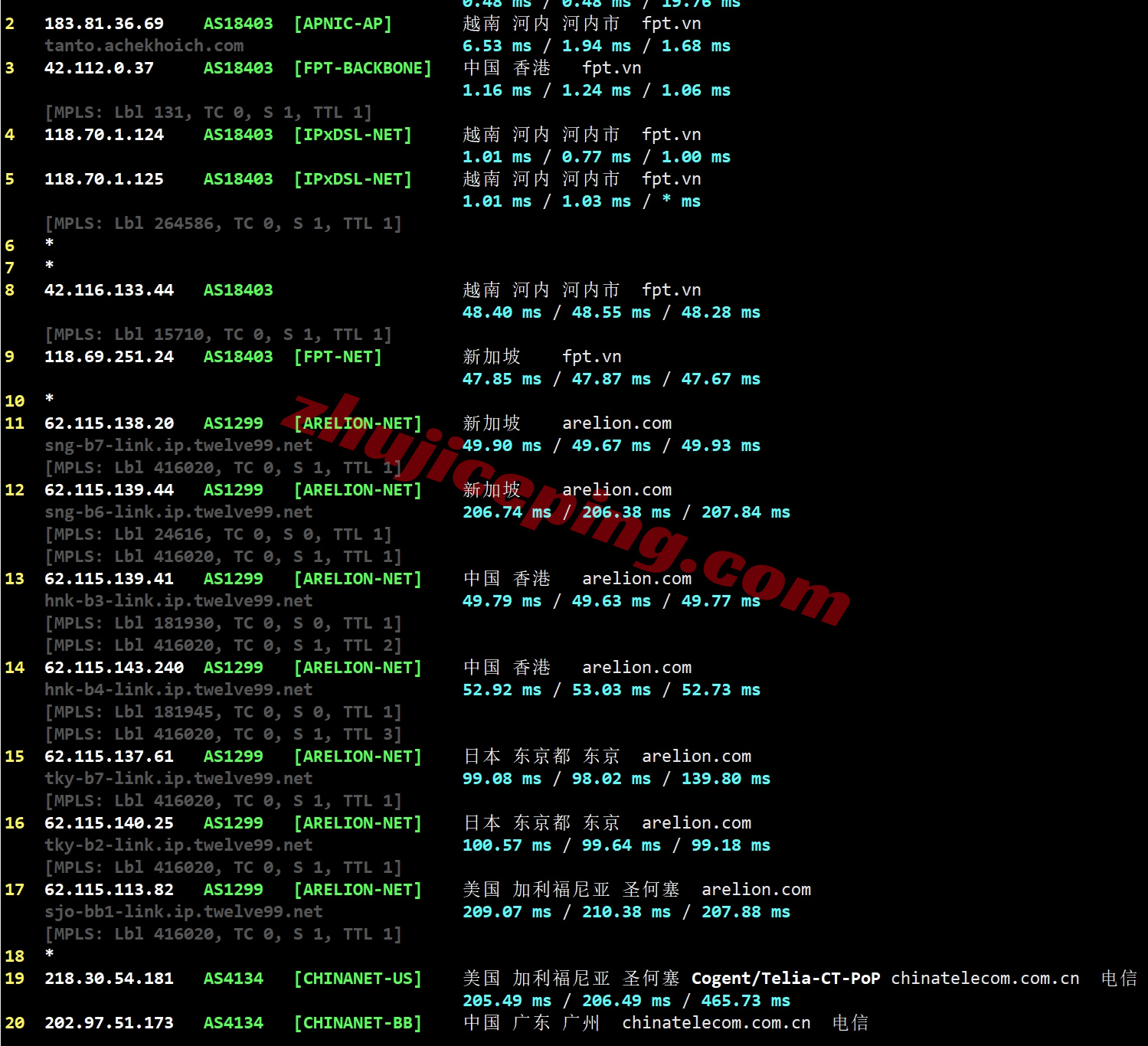Select the [CHINANET-BB] label
1148x1046 pixels.
[x=358, y=1023]
